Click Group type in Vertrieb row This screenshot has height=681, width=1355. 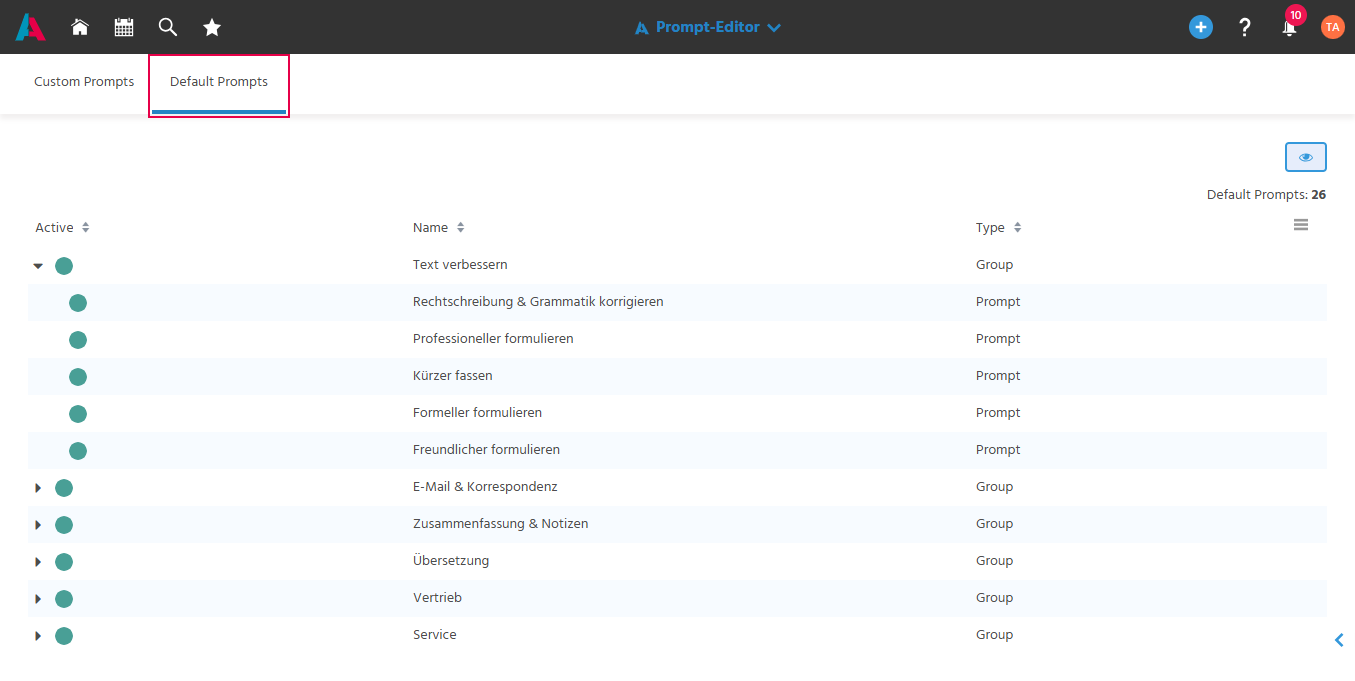click(995, 598)
